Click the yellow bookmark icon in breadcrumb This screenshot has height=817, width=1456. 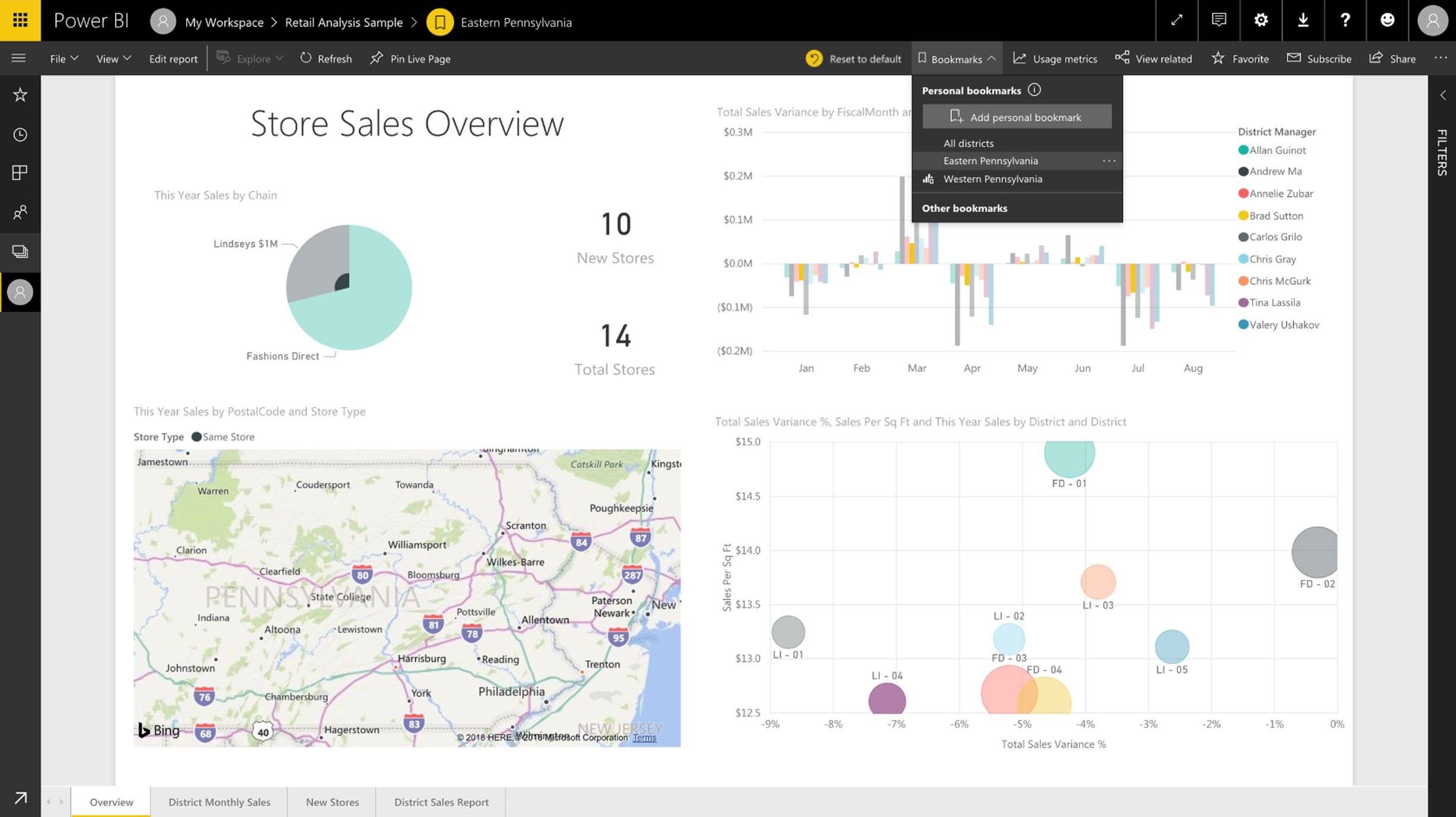tap(440, 23)
